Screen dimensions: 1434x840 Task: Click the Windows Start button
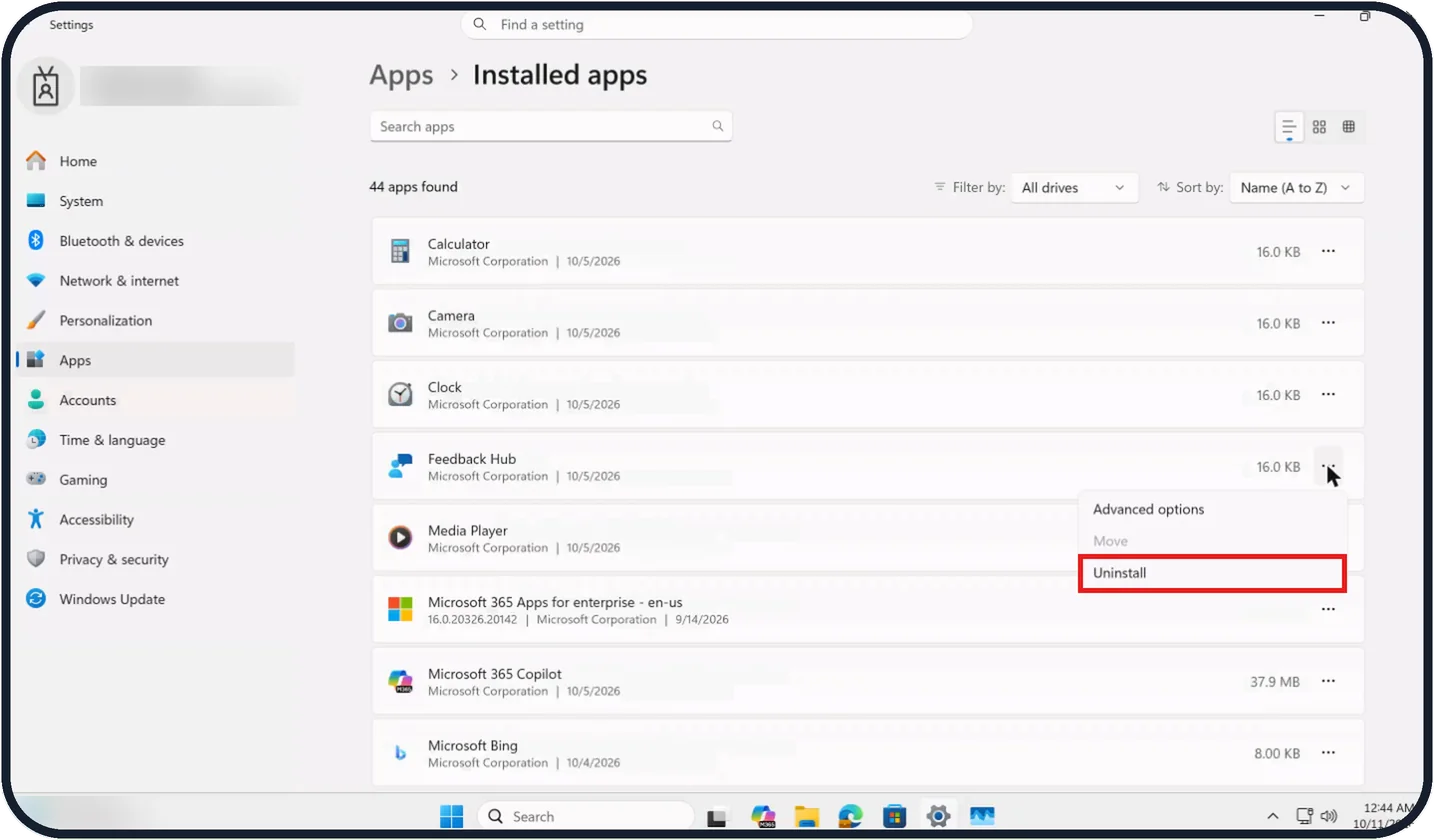click(x=452, y=816)
